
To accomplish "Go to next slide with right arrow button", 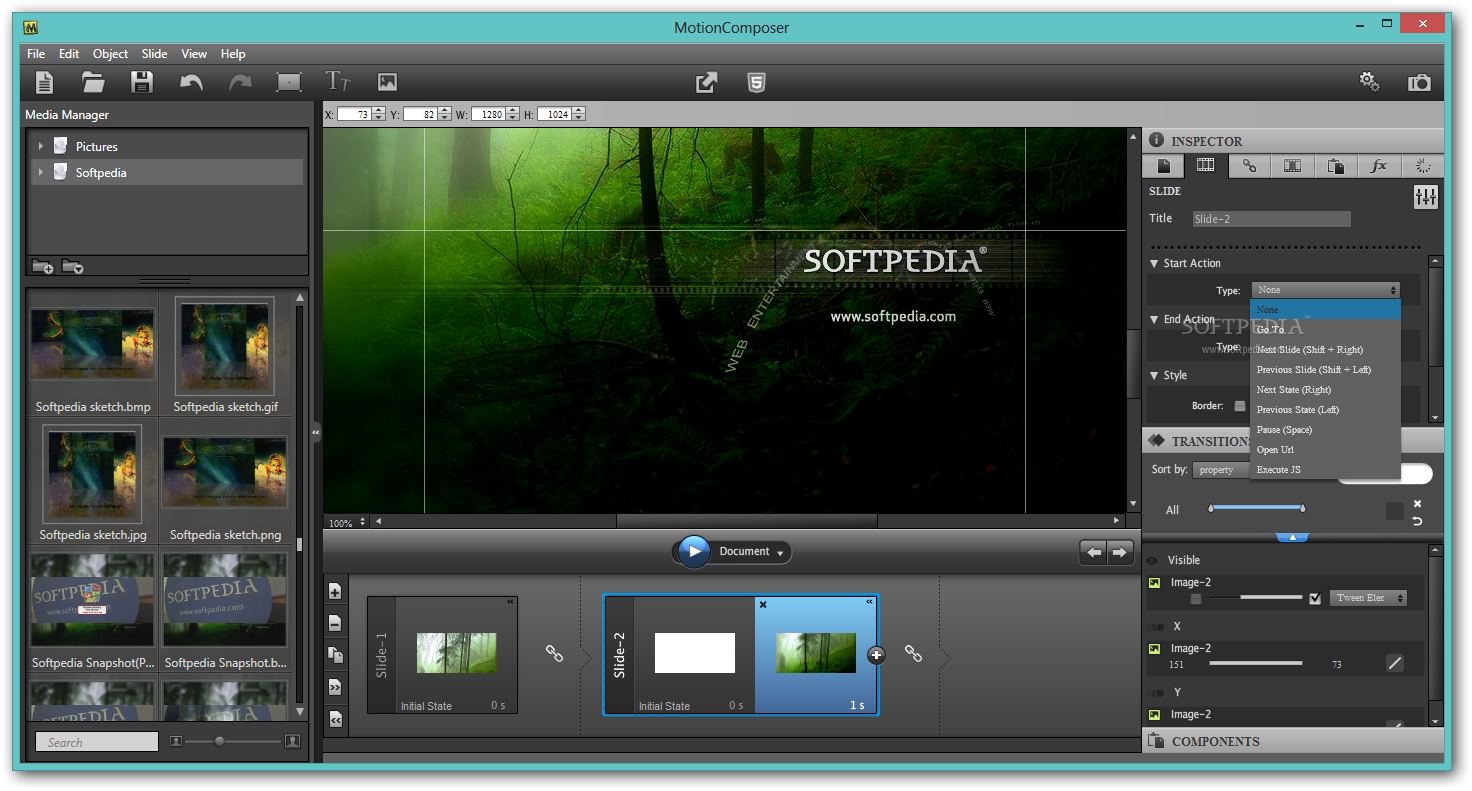I will (1120, 552).
